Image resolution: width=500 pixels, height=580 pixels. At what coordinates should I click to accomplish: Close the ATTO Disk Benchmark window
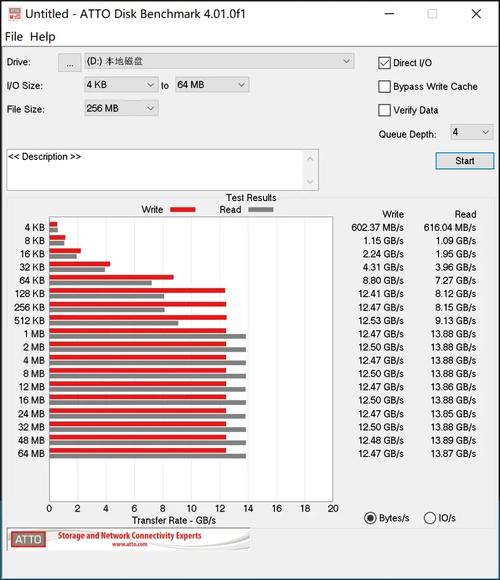click(476, 14)
